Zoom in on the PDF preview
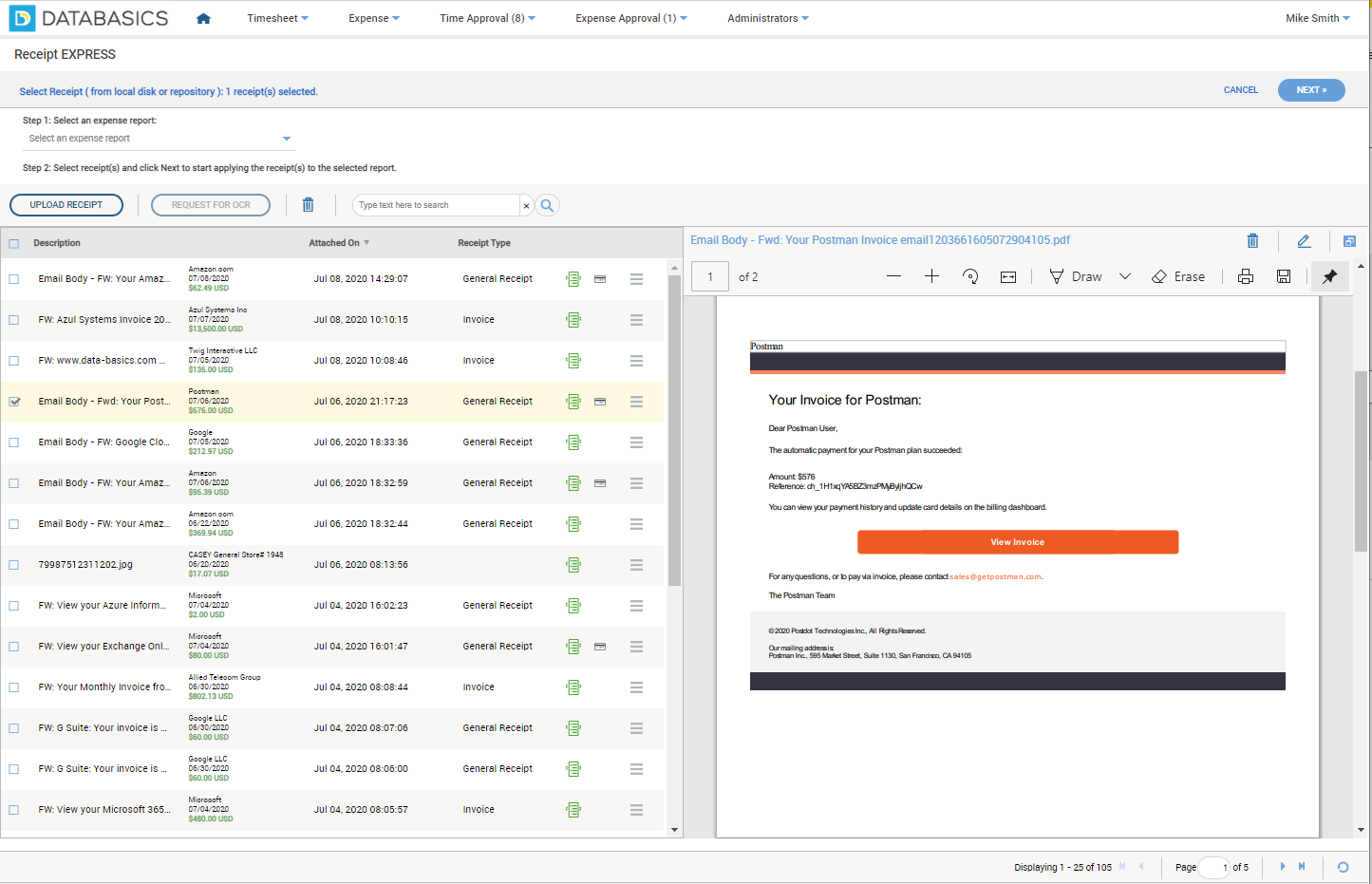The image size is (1372, 884). point(931,276)
